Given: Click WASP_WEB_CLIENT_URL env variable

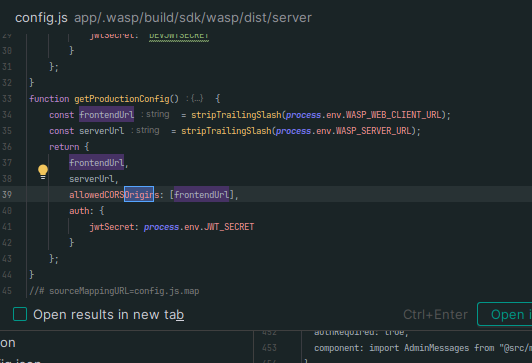Looking at the screenshot, I should [x=394, y=115].
